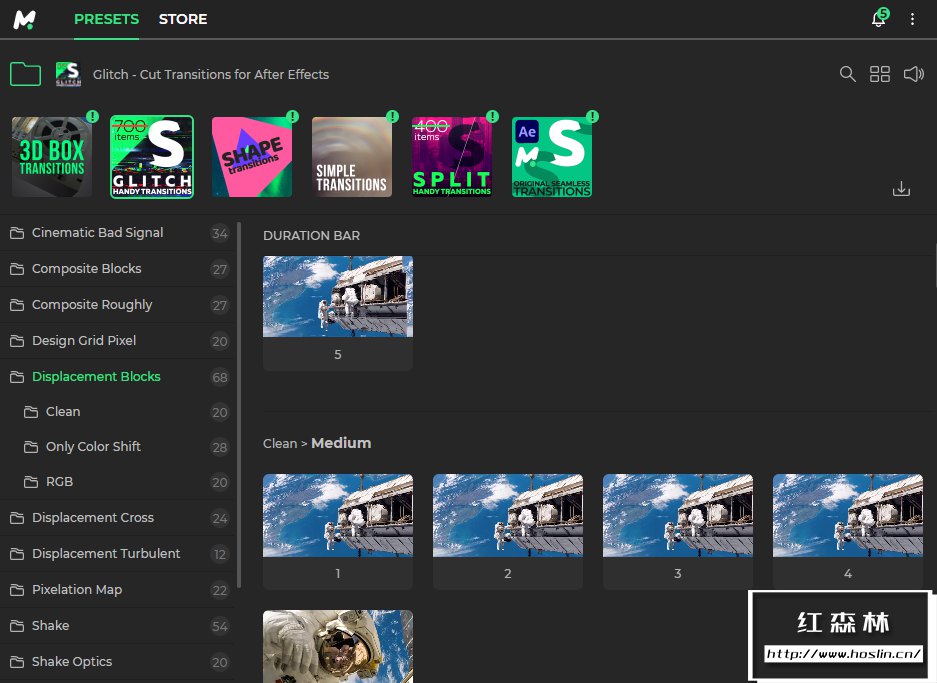Click the category list scrollbar
The width and height of the screenshot is (937, 683).
[239, 405]
